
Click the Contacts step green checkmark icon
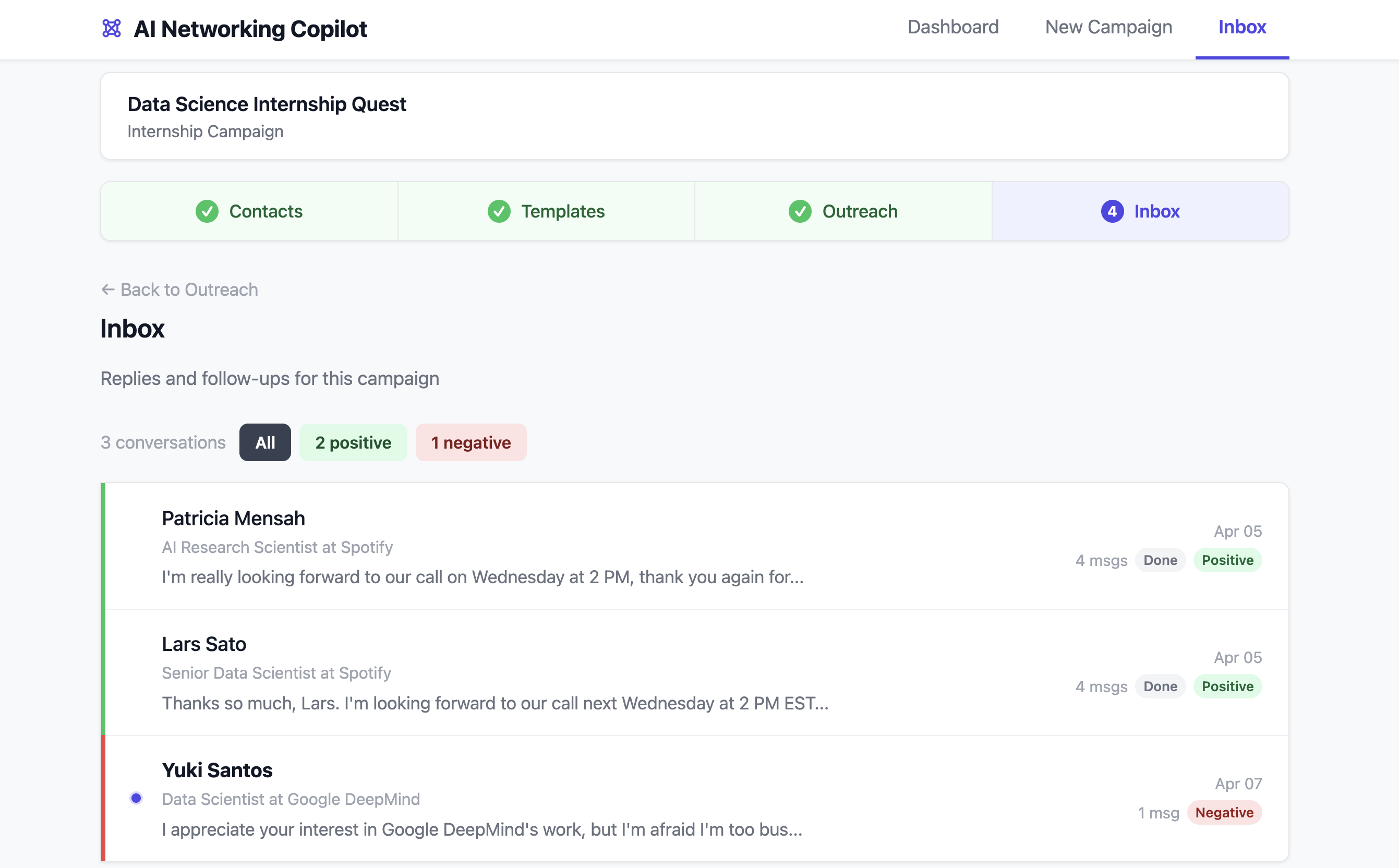click(x=207, y=211)
